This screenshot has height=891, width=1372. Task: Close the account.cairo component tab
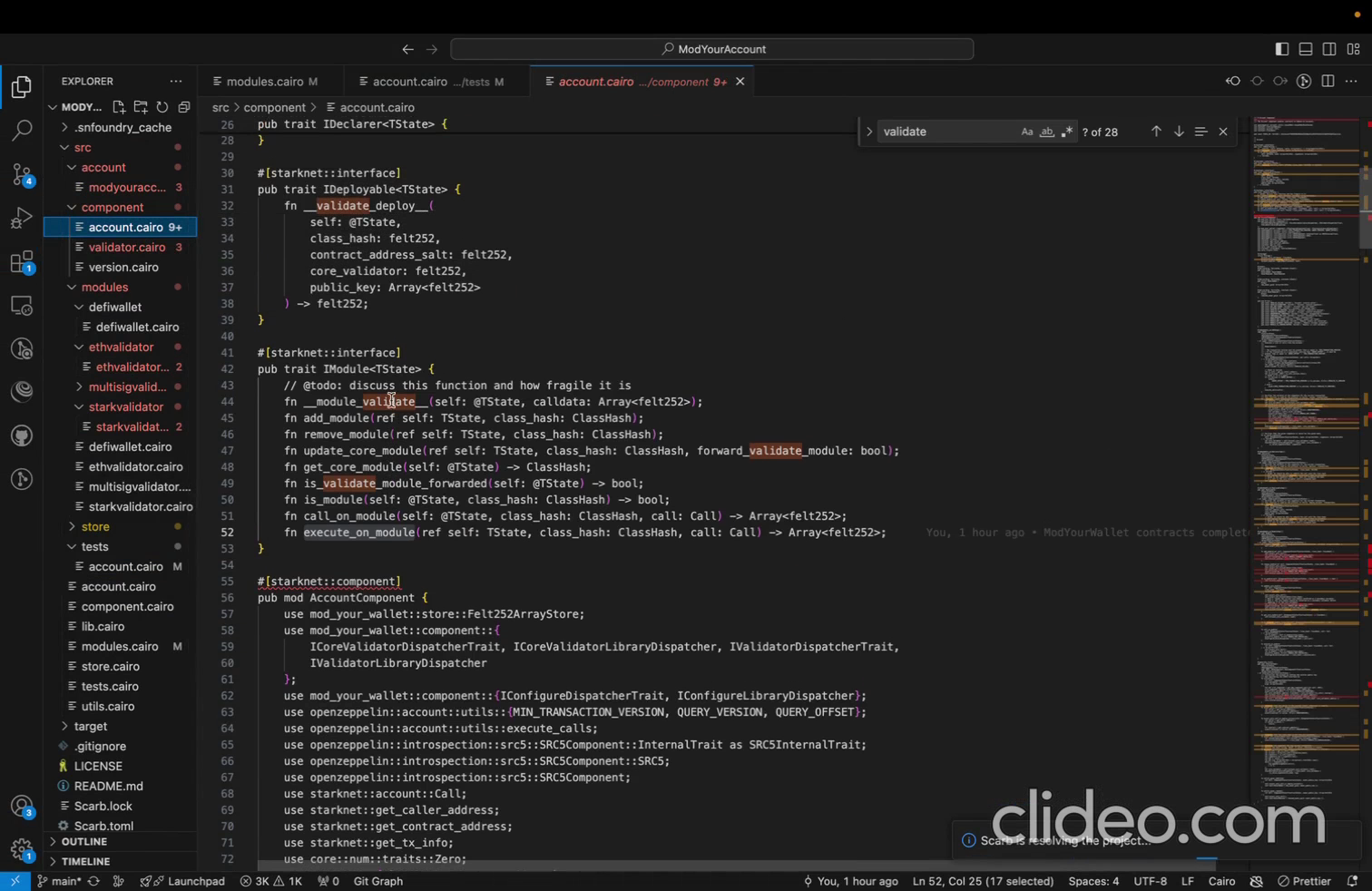tap(740, 82)
